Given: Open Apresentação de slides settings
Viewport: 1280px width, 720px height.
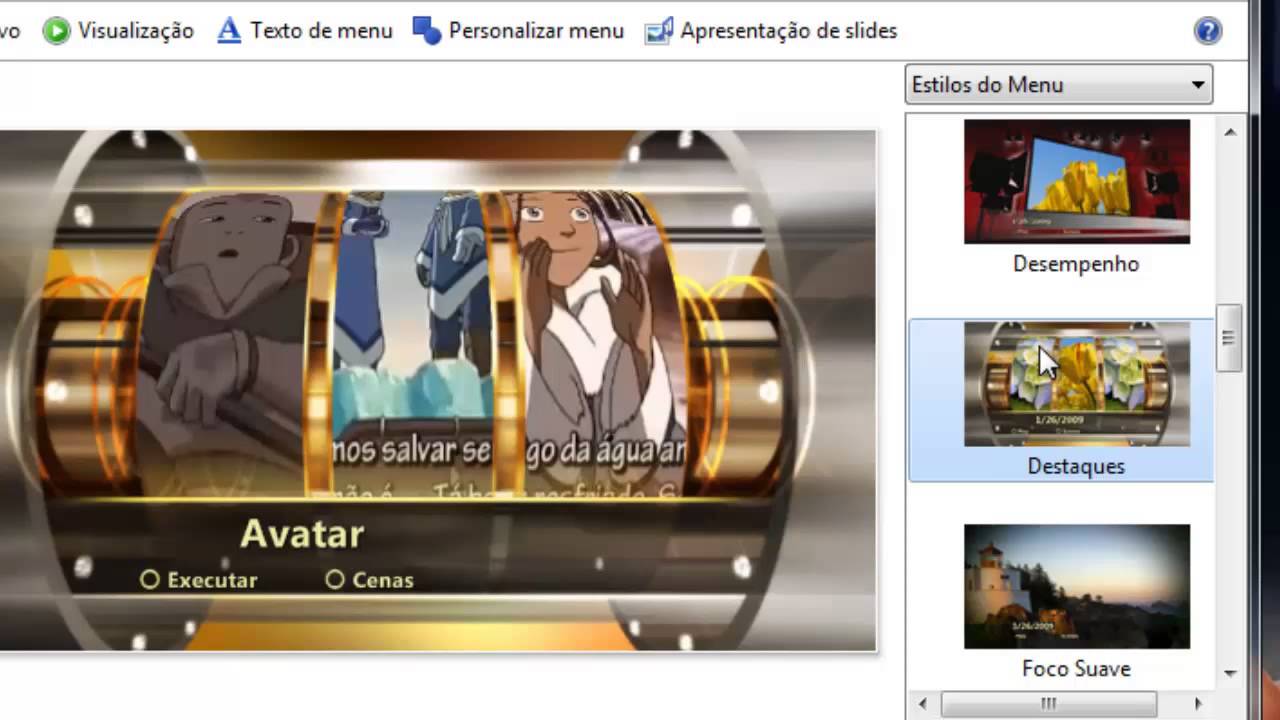Looking at the screenshot, I should [x=771, y=31].
